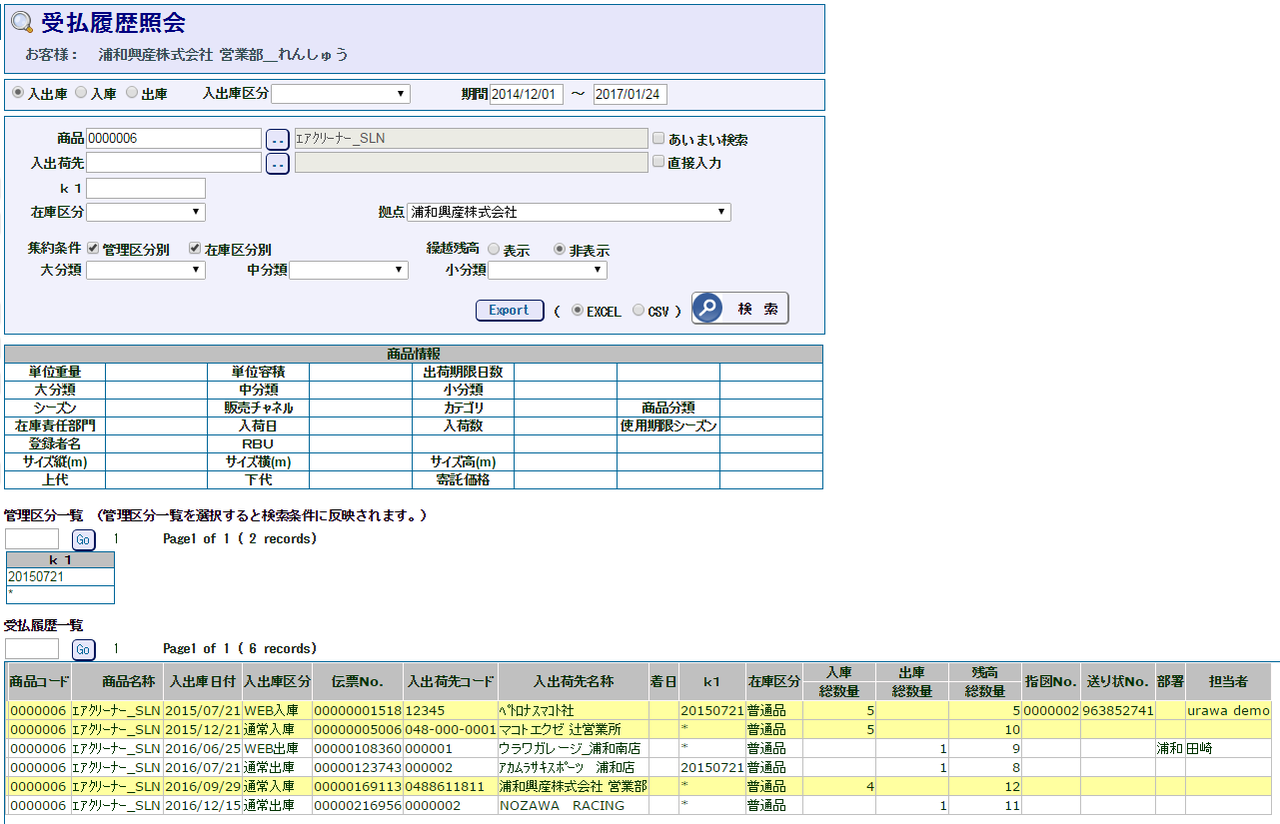Click the 検索 search button
The height and width of the screenshot is (824, 1280).
click(740, 309)
